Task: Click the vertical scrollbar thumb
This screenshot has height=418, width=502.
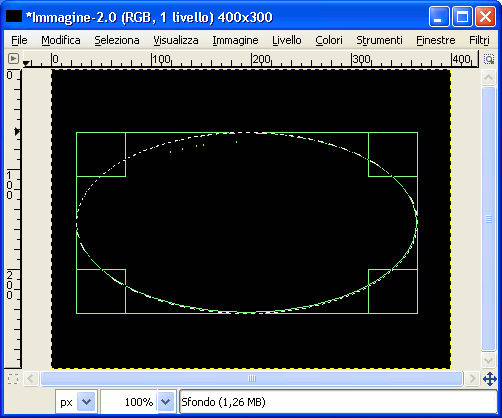Action: click(488, 219)
